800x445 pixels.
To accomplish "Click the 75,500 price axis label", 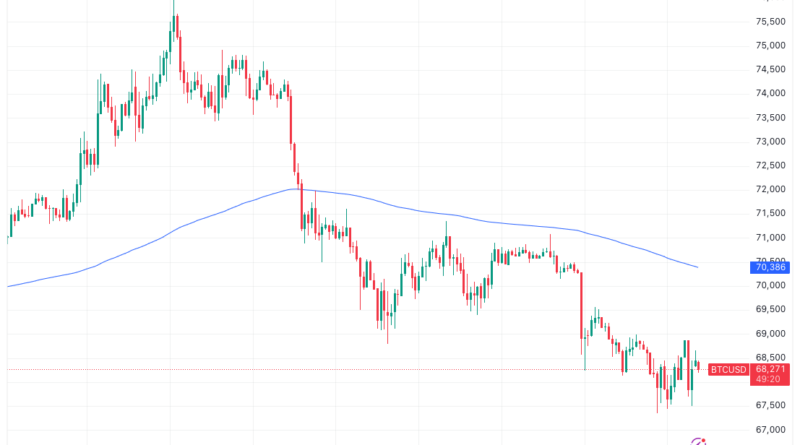I will (x=768, y=21).
